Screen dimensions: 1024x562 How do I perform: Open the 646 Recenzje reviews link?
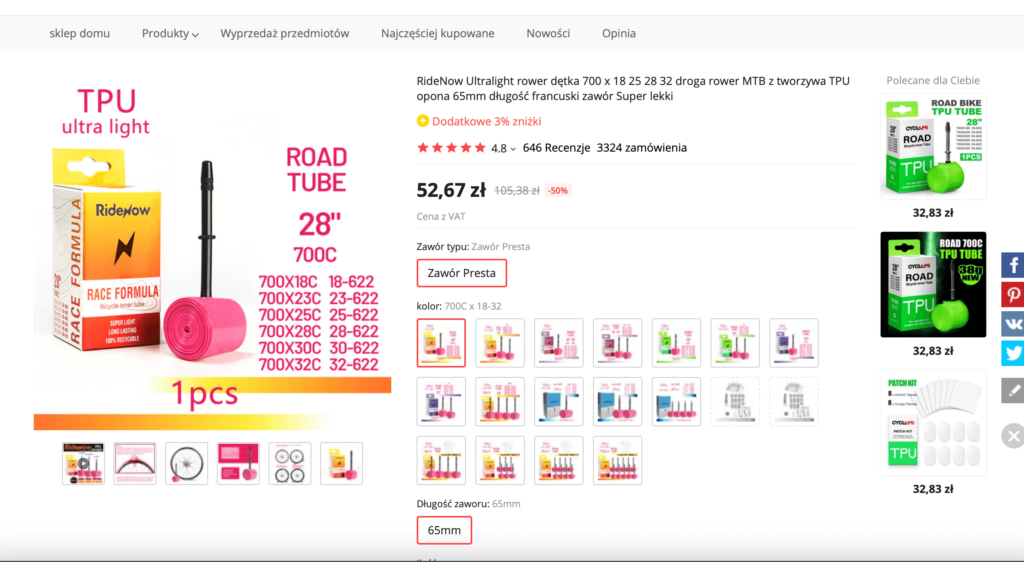pyautogui.click(x=556, y=148)
